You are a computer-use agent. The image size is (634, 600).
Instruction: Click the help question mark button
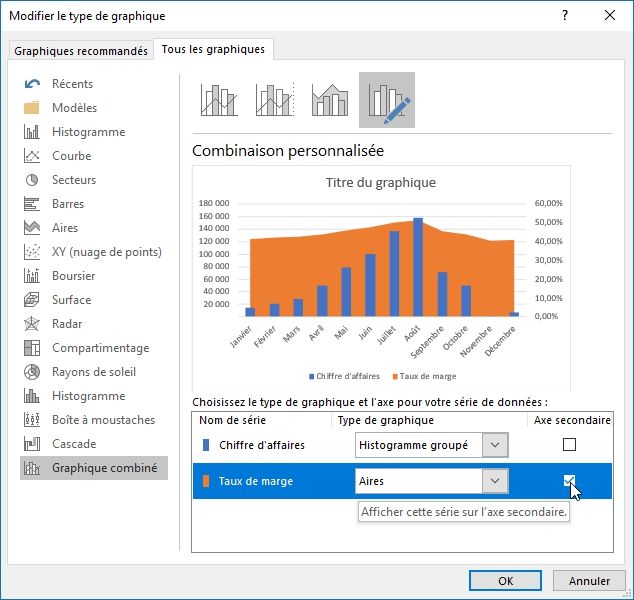(566, 15)
